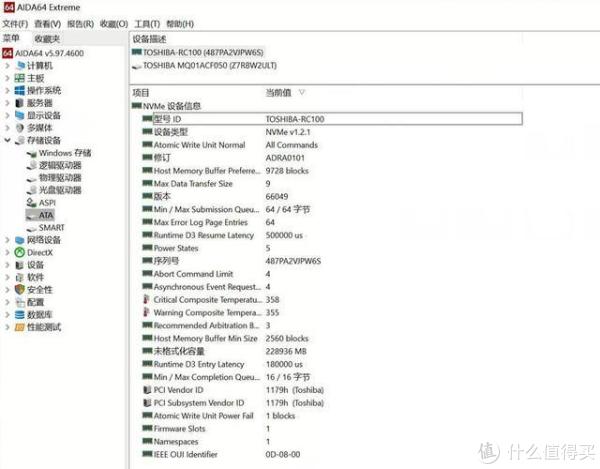600x469 pixels.
Task: Expand the 操作系统 tree node
Action: 7,90
